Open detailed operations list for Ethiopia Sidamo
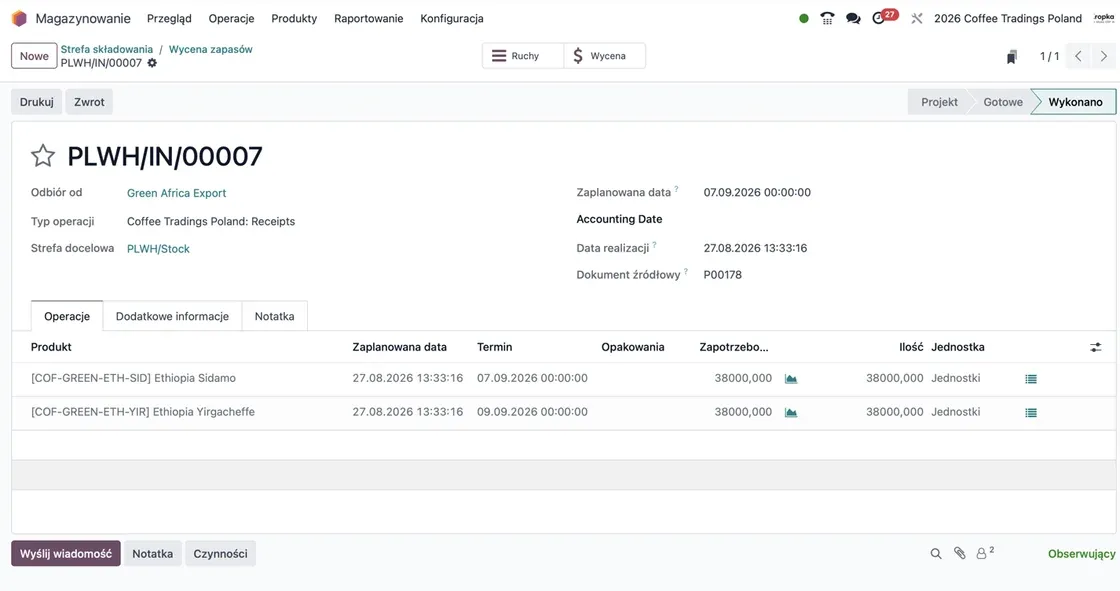Image resolution: width=1120 pixels, height=591 pixels. pyautogui.click(x=1031, y=379)
